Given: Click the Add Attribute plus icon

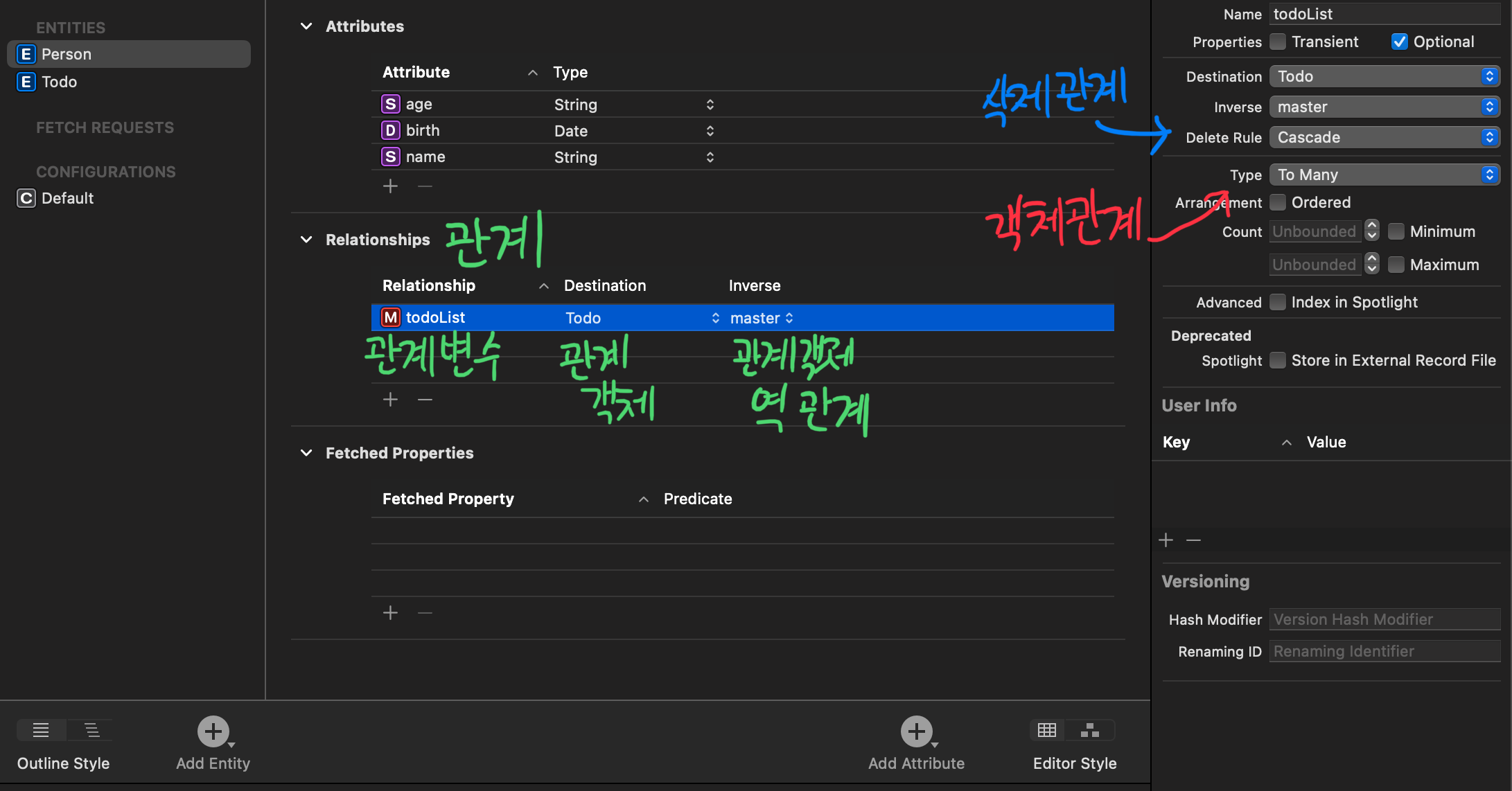Looking at the screenshot, I should (916, 731).
